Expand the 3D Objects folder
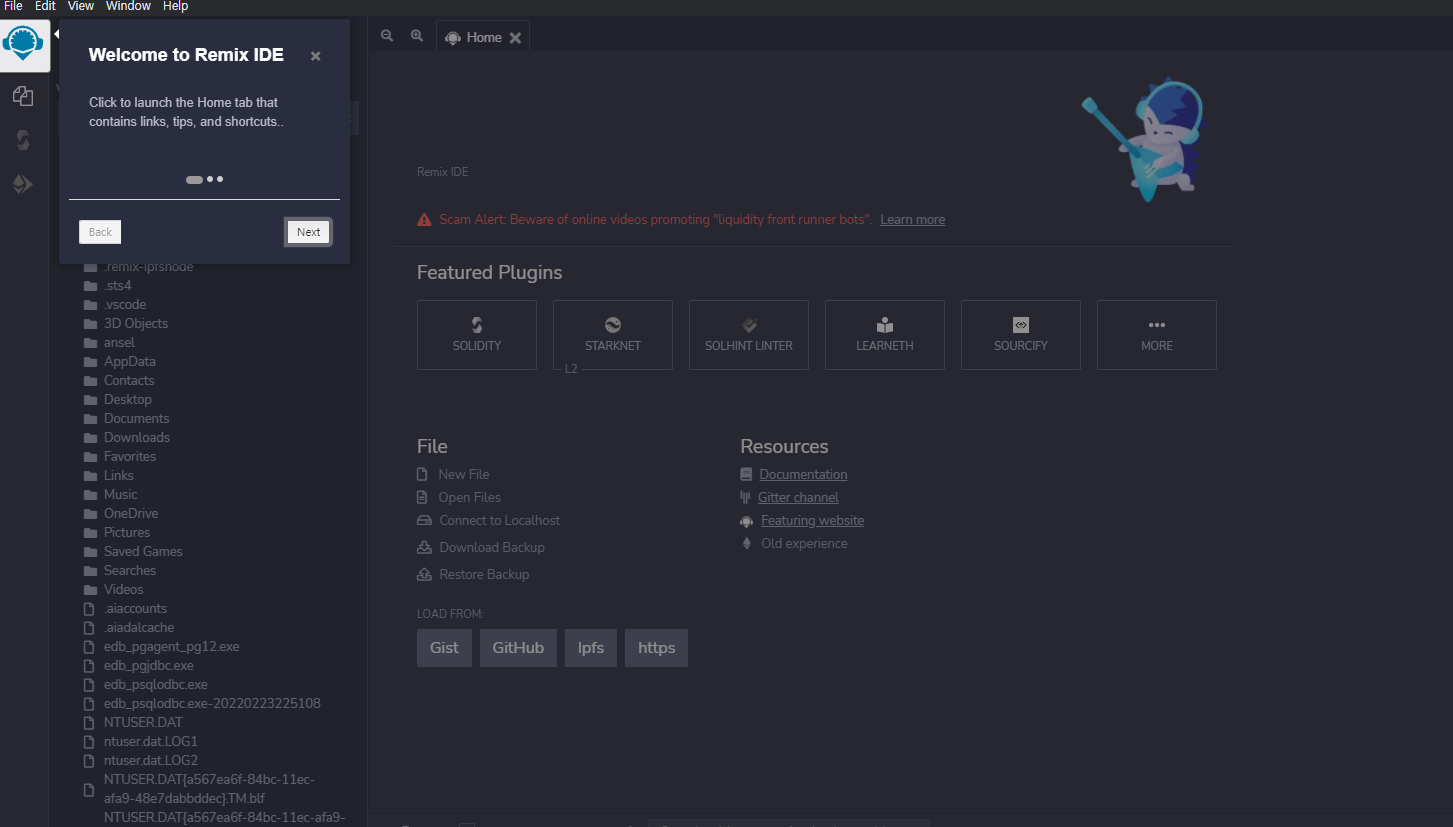This screenshot has height=827, width=1453. pos(135,324)
